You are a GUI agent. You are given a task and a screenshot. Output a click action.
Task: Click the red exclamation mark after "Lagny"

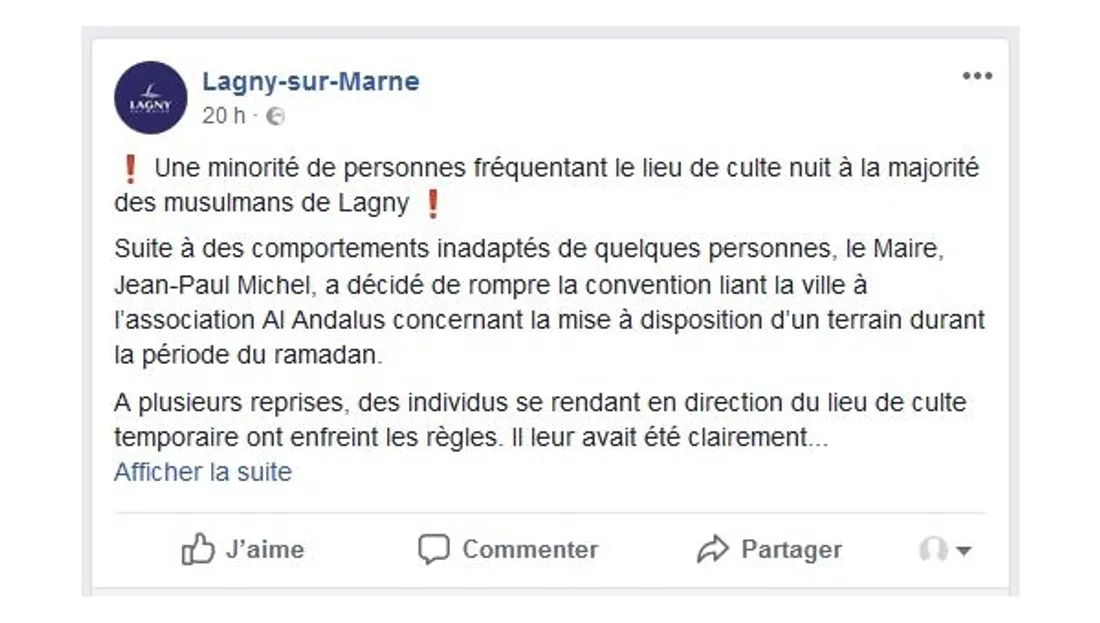[x=432, y=204]
